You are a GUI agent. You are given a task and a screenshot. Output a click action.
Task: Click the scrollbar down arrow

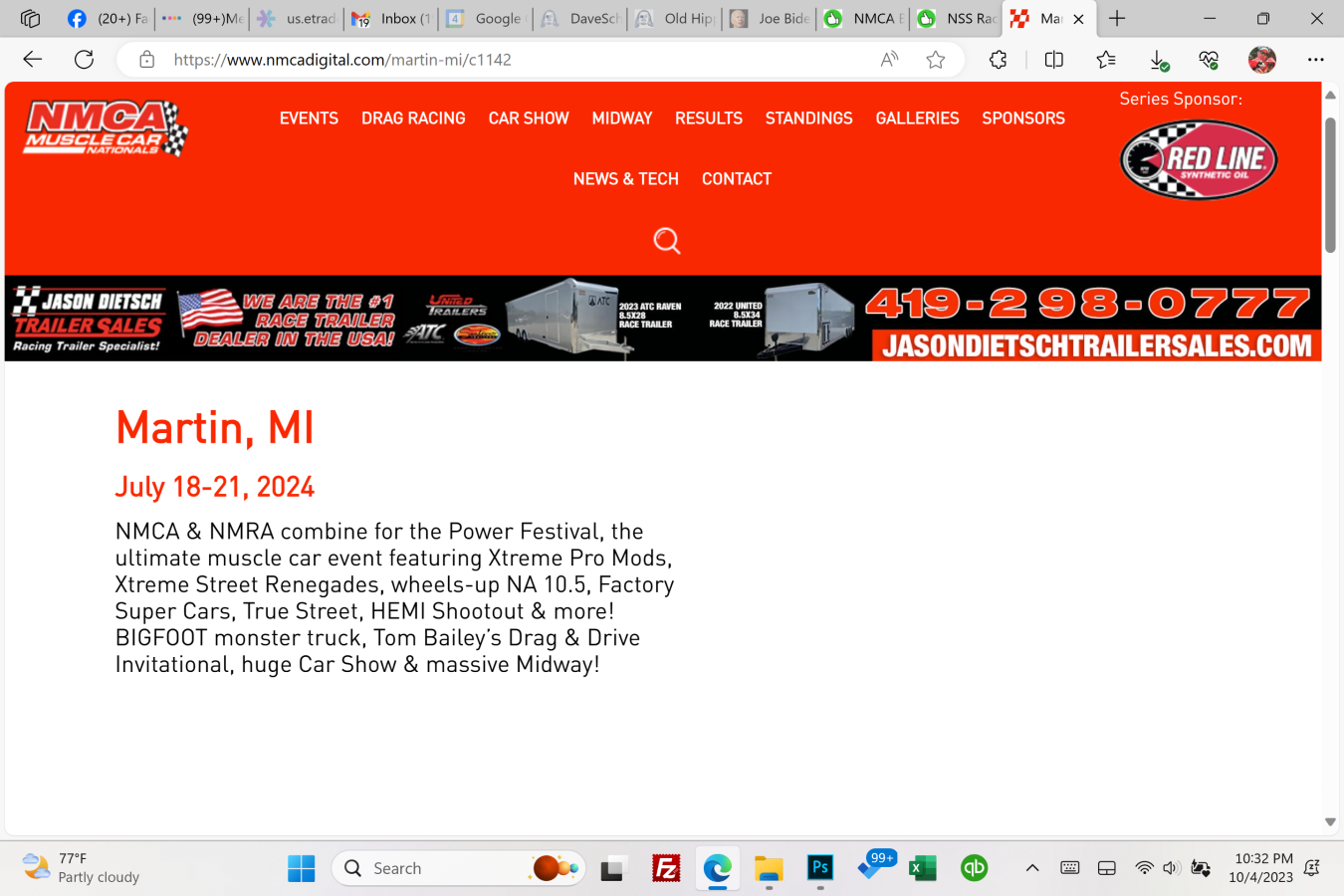click(x=1330, y=822)
